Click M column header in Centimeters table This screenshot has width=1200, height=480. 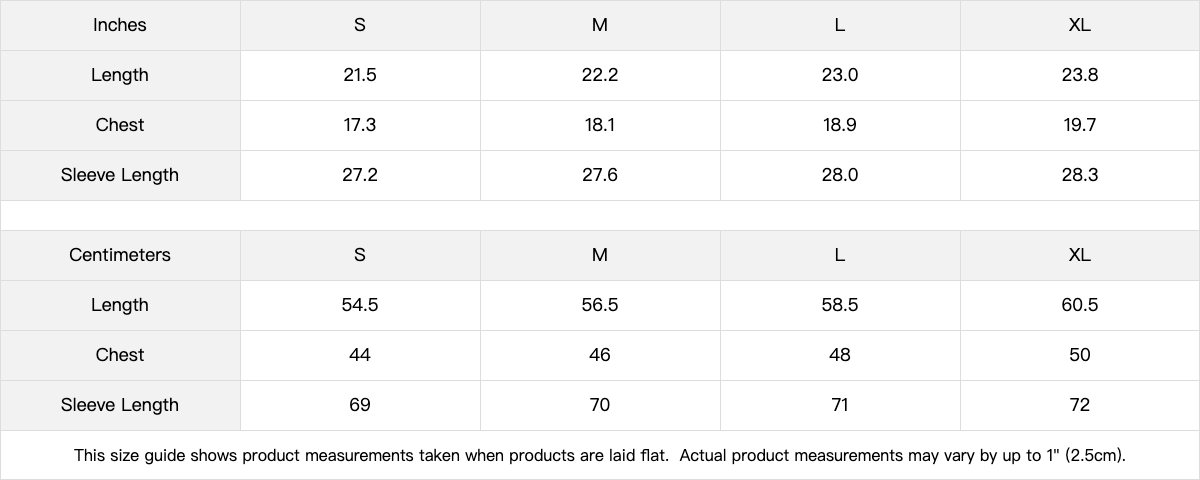pyautogui.click(x=600, y=255)
